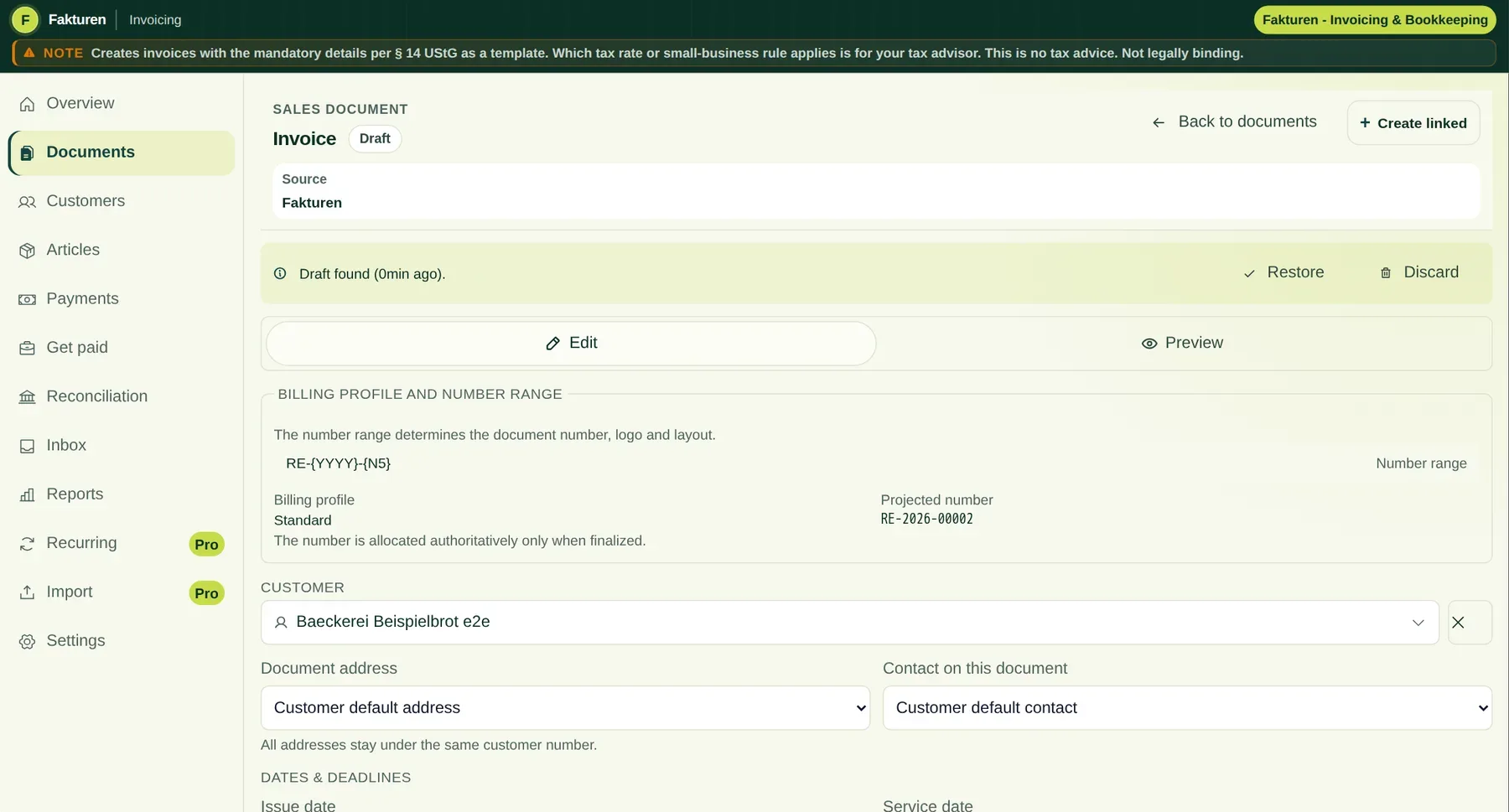Click the Fakturen source value
The image size is (1509, 812).
pyautogui.click(x=312, y=203)
